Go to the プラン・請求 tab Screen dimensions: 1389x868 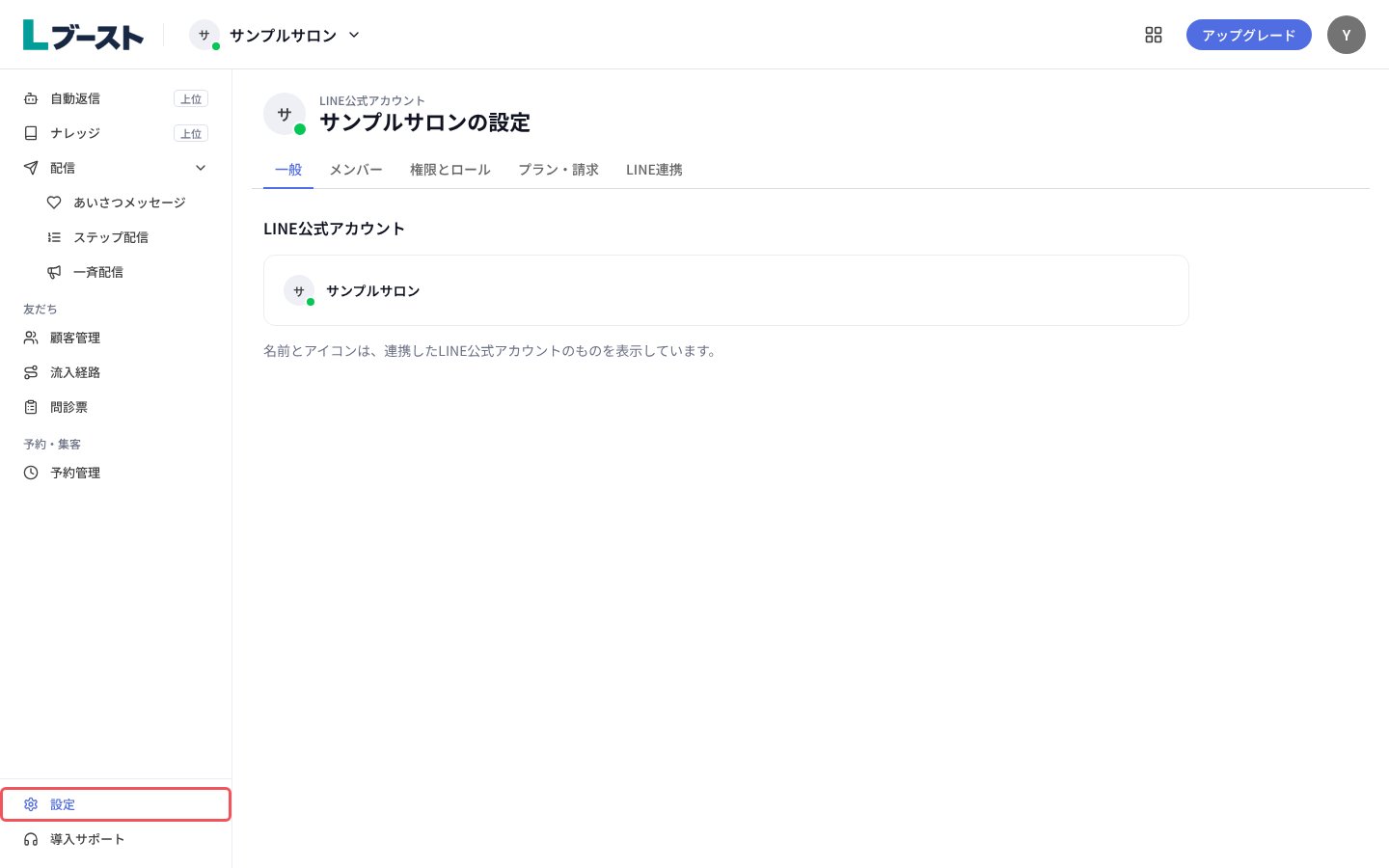(558, 170)
